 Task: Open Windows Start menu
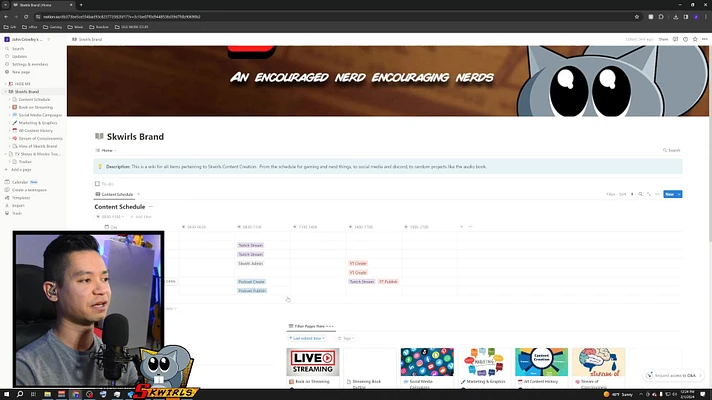pyautogui.click(x=6, y=394)
